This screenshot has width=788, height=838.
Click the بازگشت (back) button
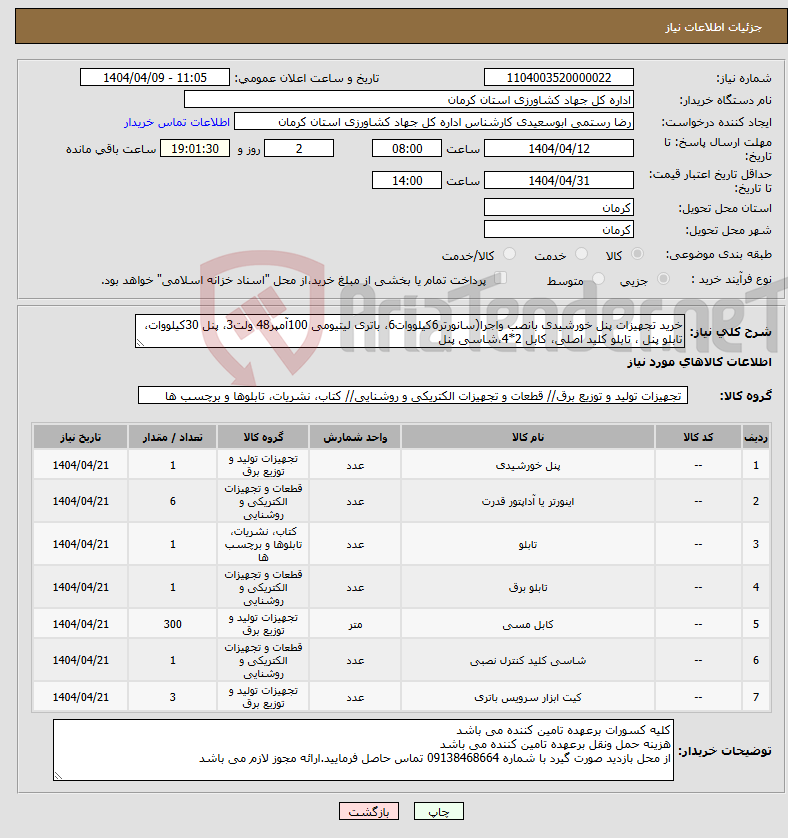pyautogui.click(x=368, y=811)
